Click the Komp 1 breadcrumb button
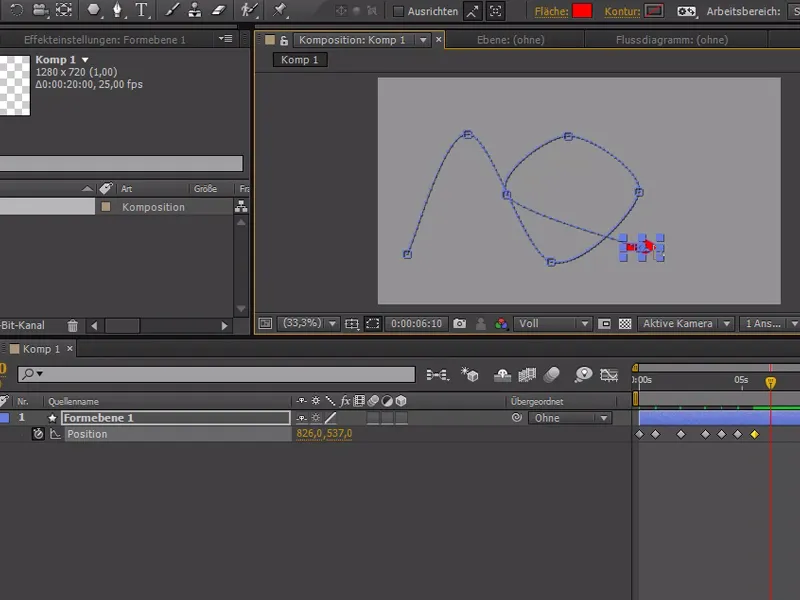Image resolution: width=800 pixels, height=600 pixels. click(x=299, y=60)
